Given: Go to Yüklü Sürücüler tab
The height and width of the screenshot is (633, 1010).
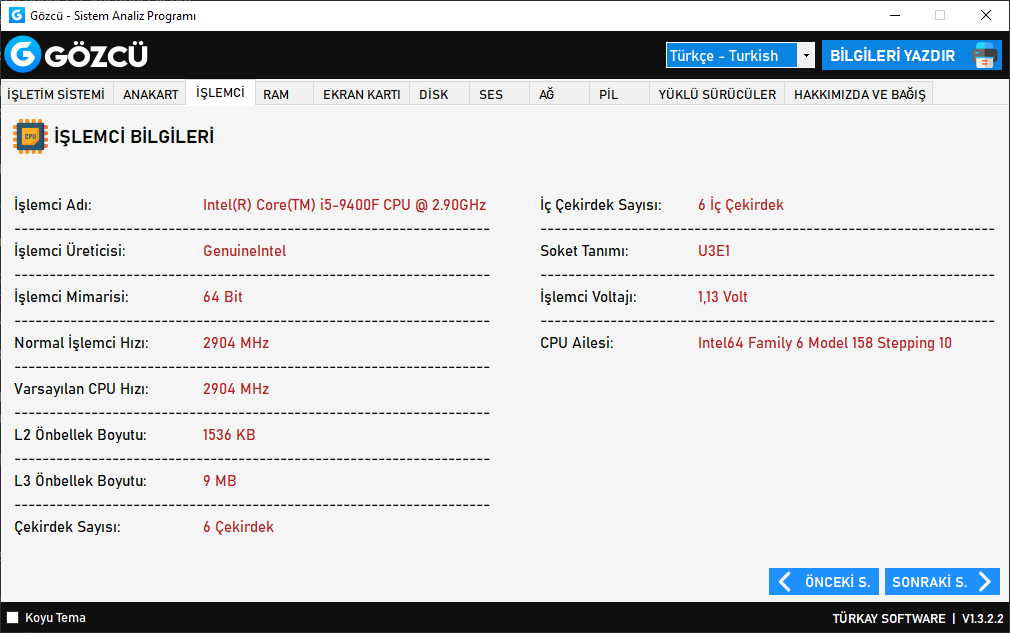Looking at the screenshot, I should tap(717, 95).
